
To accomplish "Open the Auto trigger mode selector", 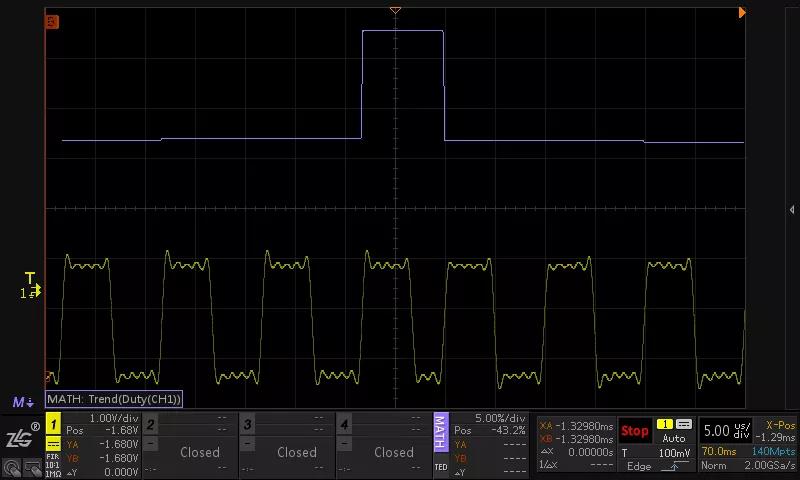I will click(x=674, y=438).
